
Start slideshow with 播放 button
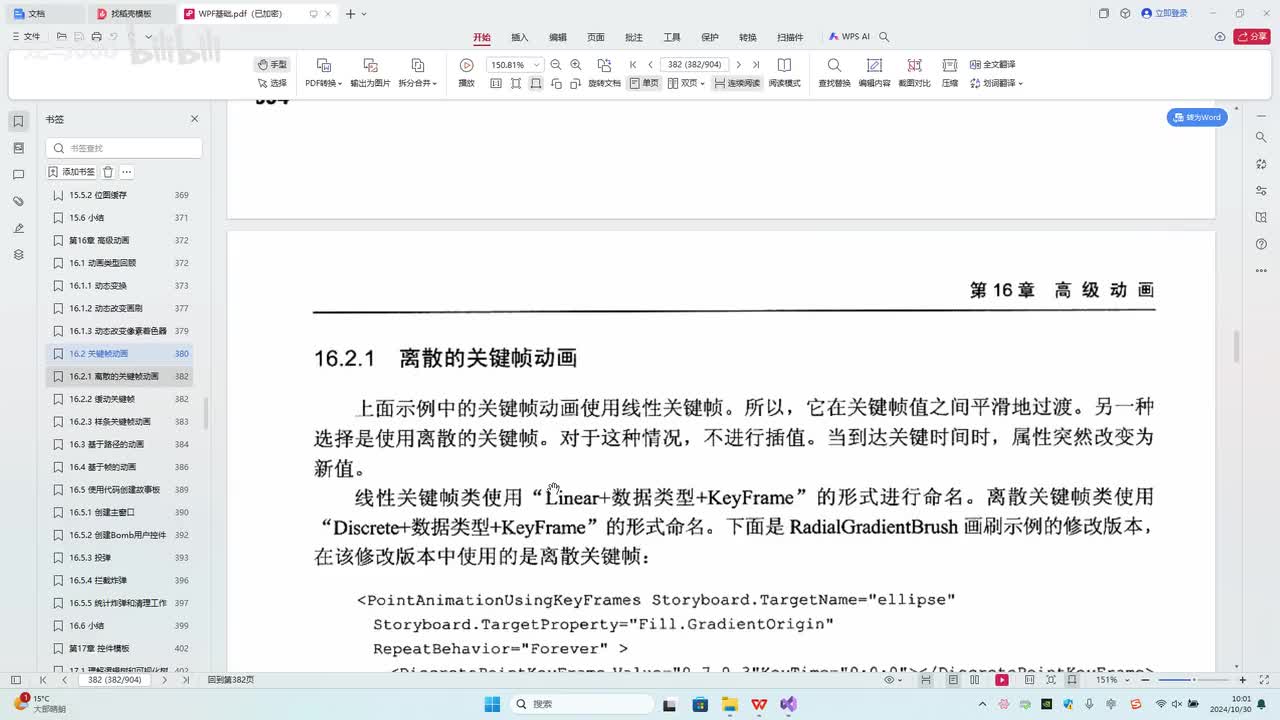pos(466,73)
